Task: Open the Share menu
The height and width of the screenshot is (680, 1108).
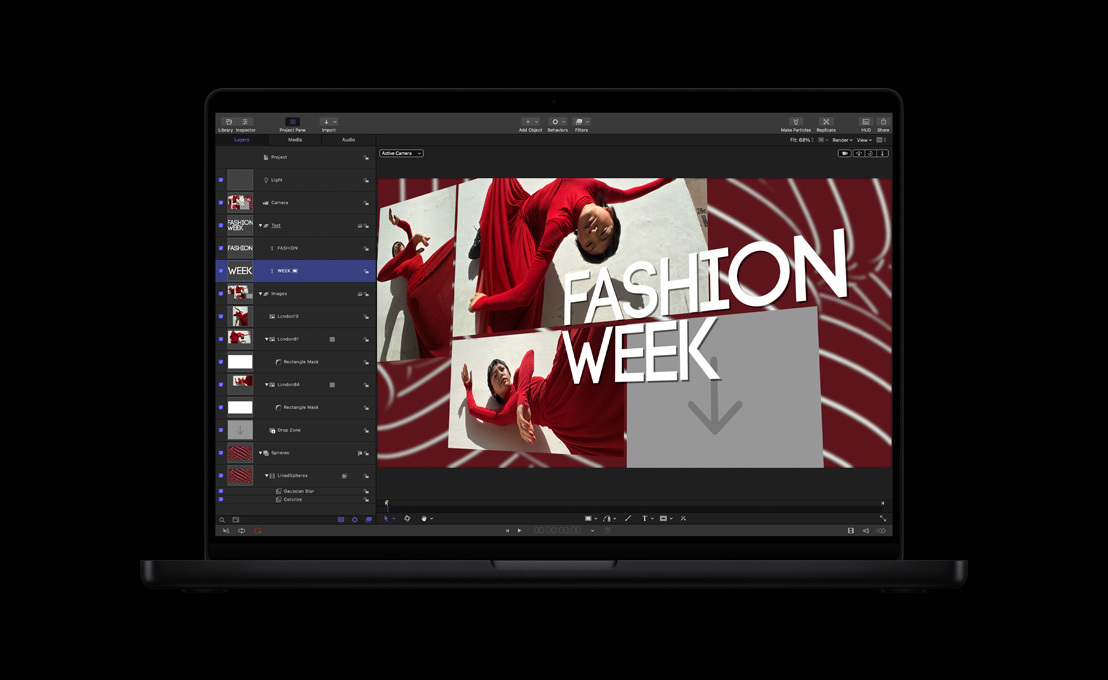Action: click(883, 122)
